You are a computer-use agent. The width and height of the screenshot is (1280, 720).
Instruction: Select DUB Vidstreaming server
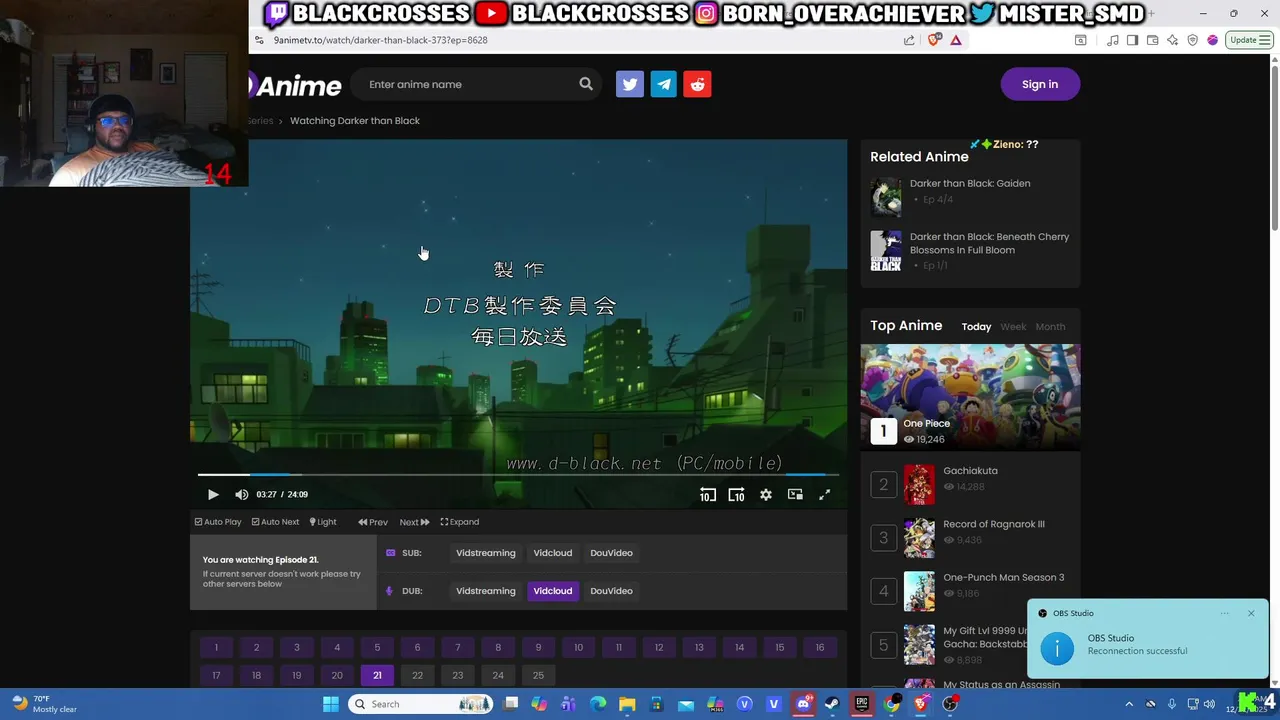486,591
